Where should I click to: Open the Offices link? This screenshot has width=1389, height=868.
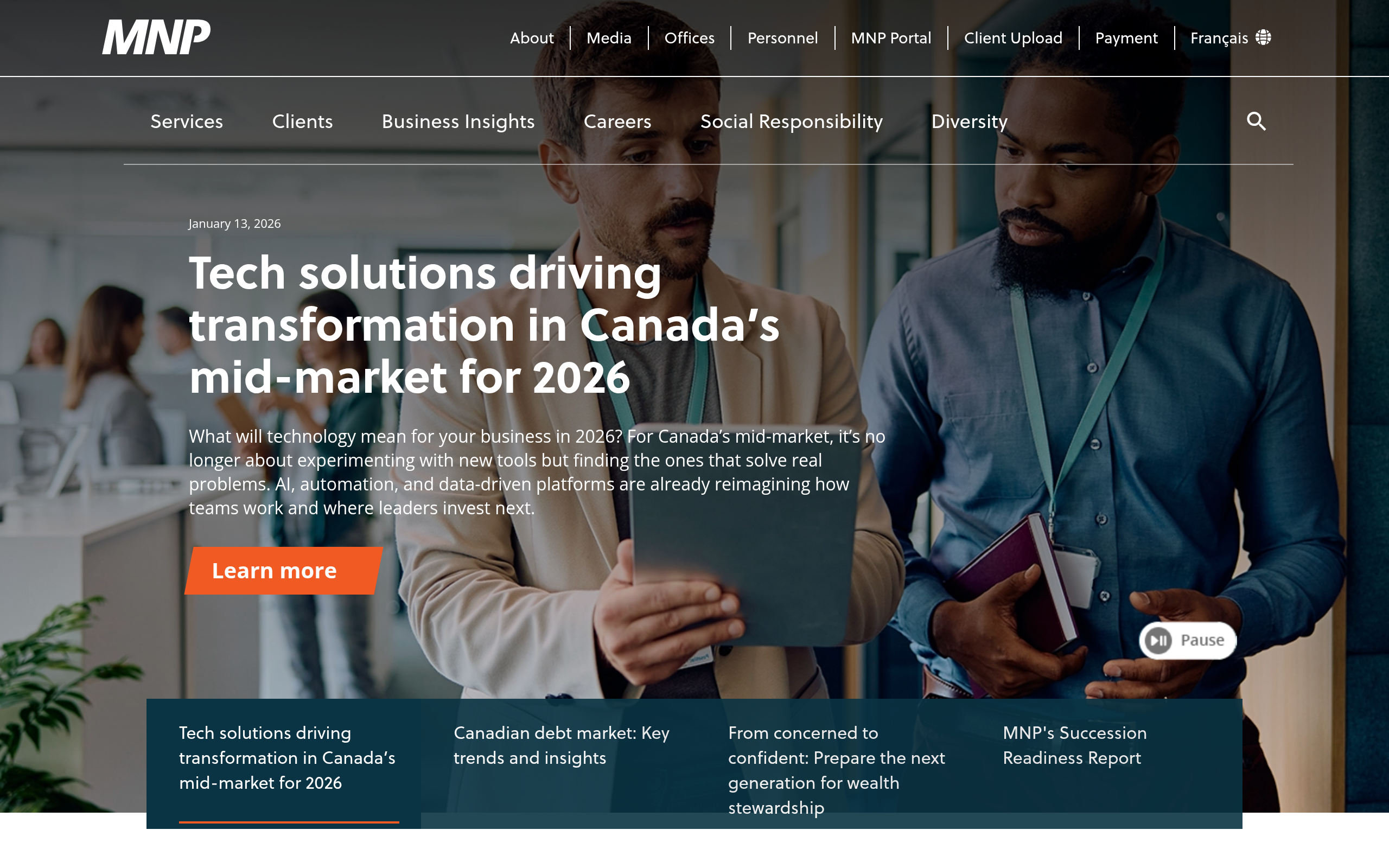coord(689,38)
